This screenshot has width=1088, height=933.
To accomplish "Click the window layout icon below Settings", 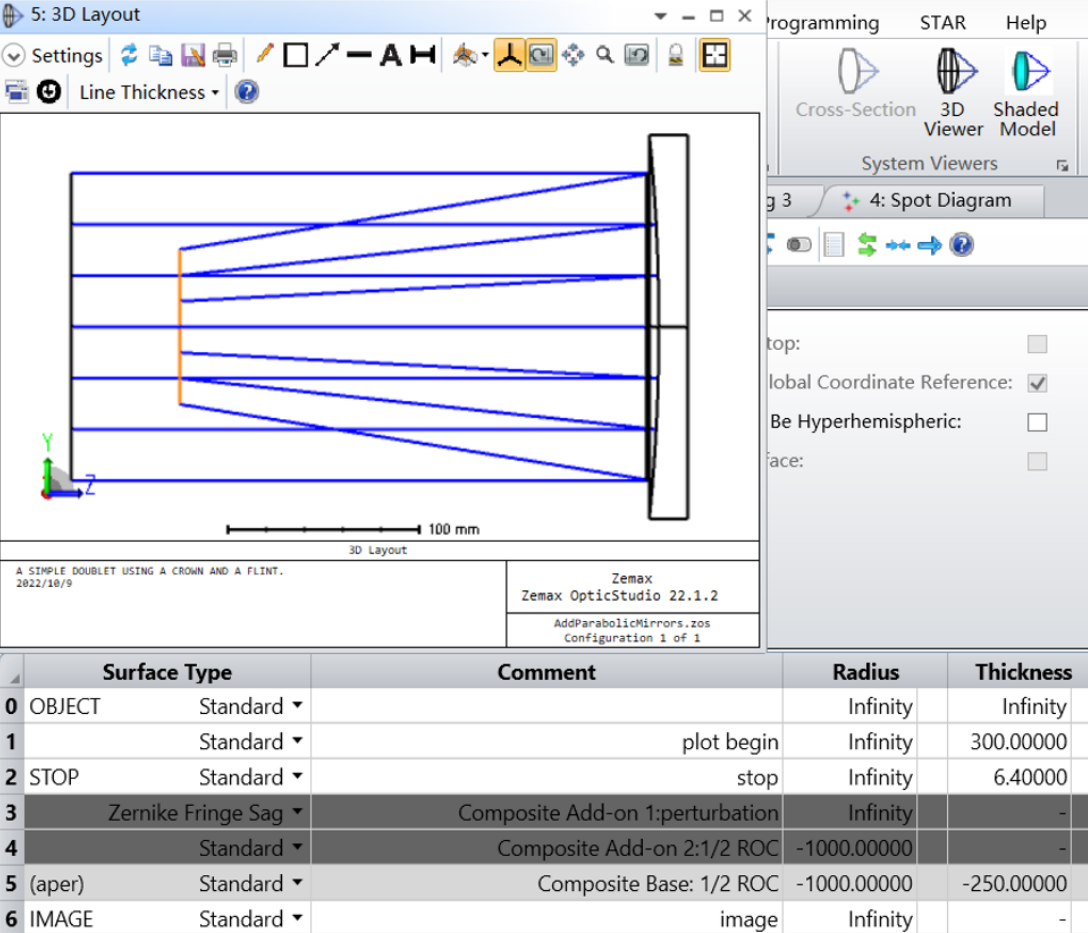I will tap(16, 92).
